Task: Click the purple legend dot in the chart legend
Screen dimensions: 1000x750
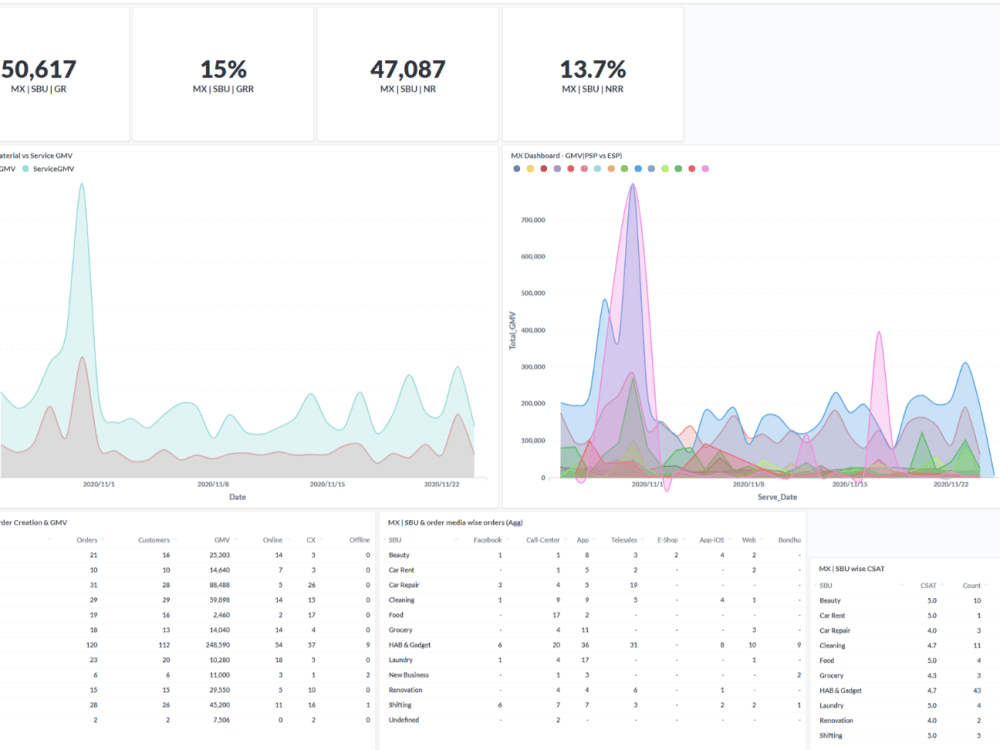Action: pyautogui.click(x=558, y=167)
